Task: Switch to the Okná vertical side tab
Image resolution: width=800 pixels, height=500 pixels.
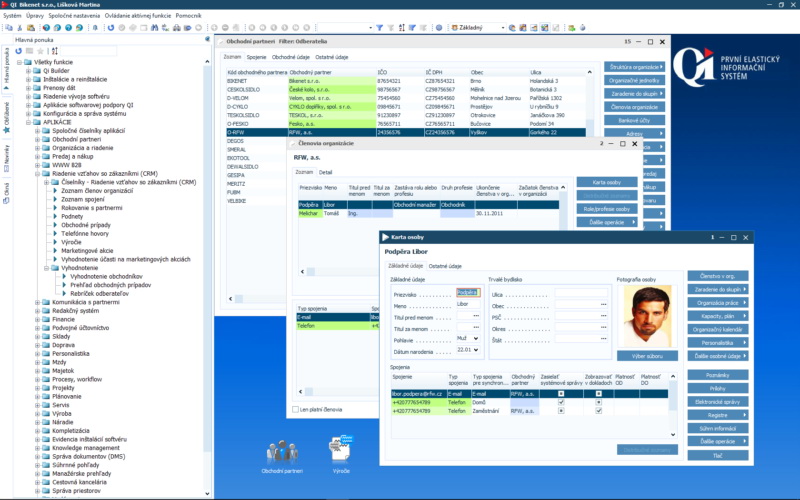Action: point(6,193)
